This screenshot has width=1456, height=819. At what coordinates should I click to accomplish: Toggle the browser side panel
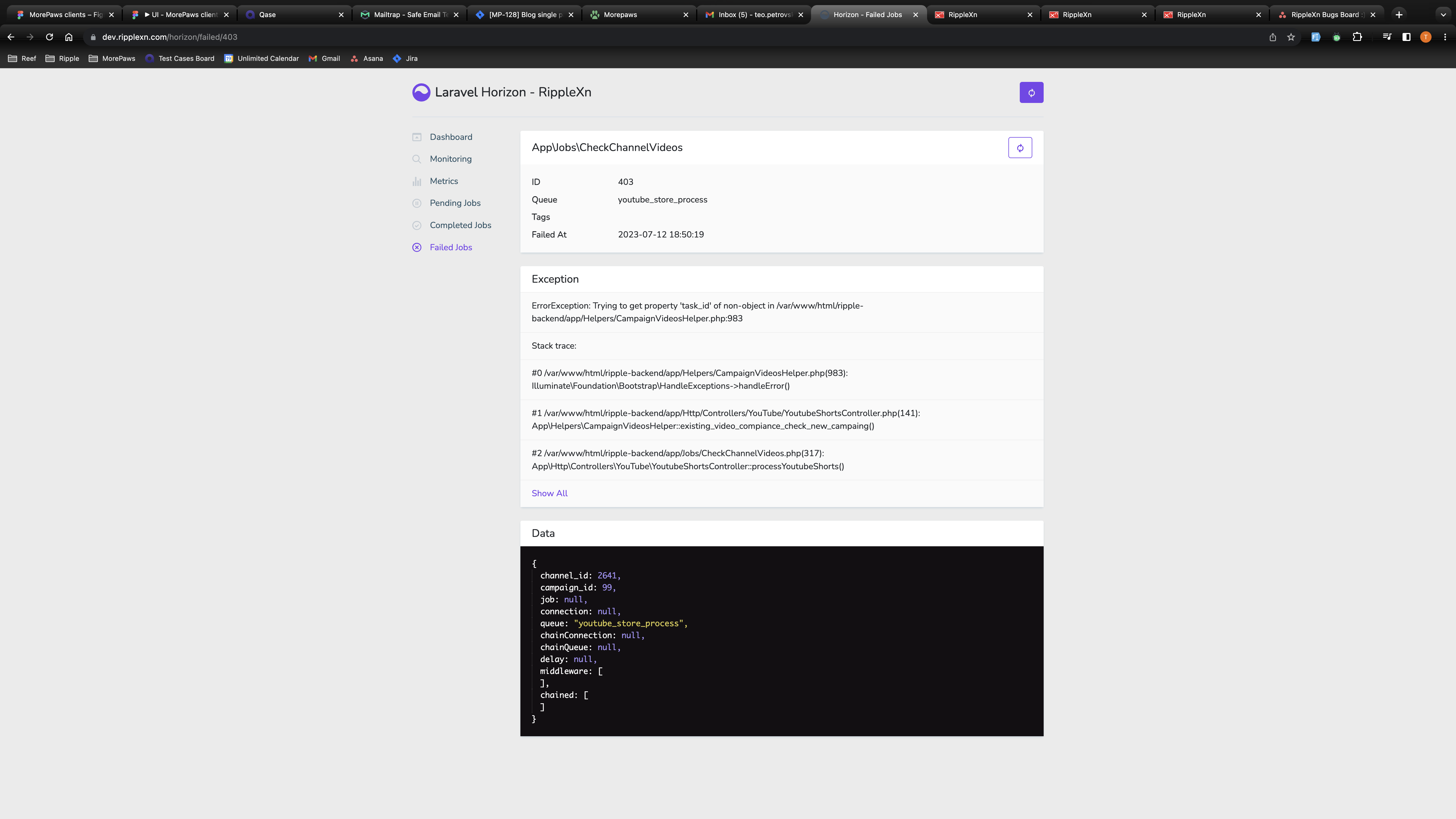(x=1406, y=37)
